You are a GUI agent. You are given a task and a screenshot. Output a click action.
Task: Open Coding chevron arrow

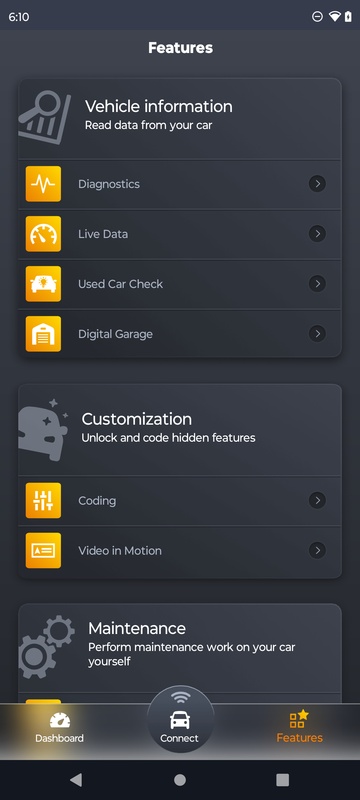click(317, 501)
